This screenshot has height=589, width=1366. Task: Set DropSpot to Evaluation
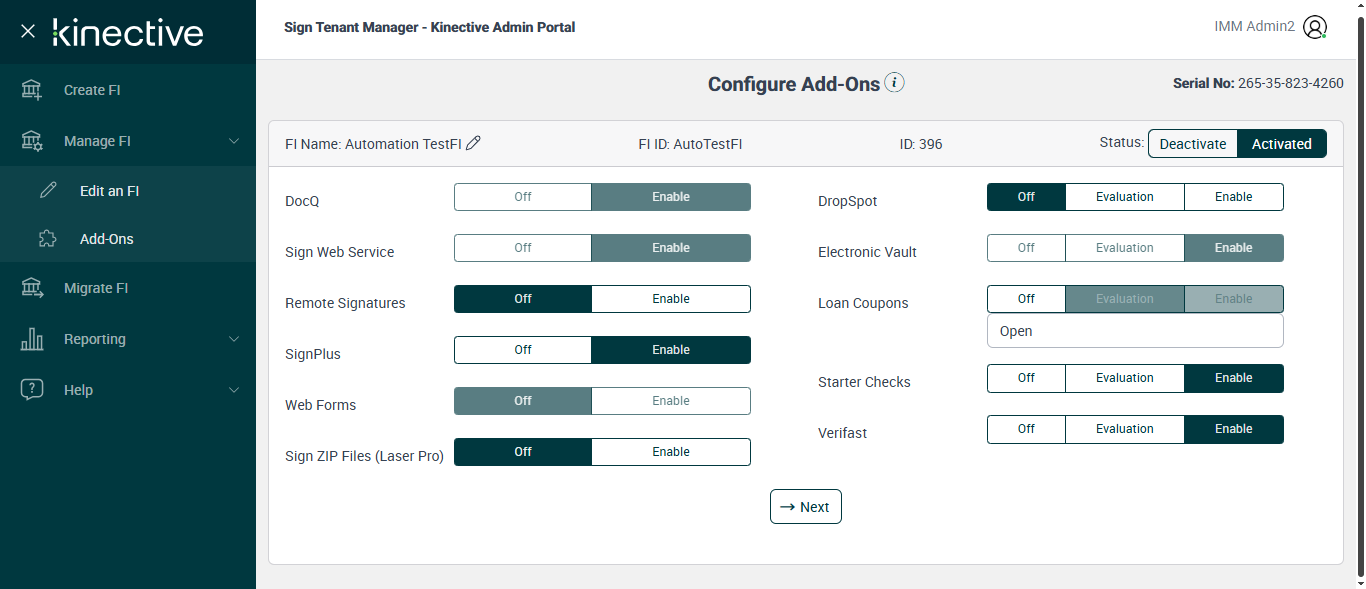(x=1124, y=197)
